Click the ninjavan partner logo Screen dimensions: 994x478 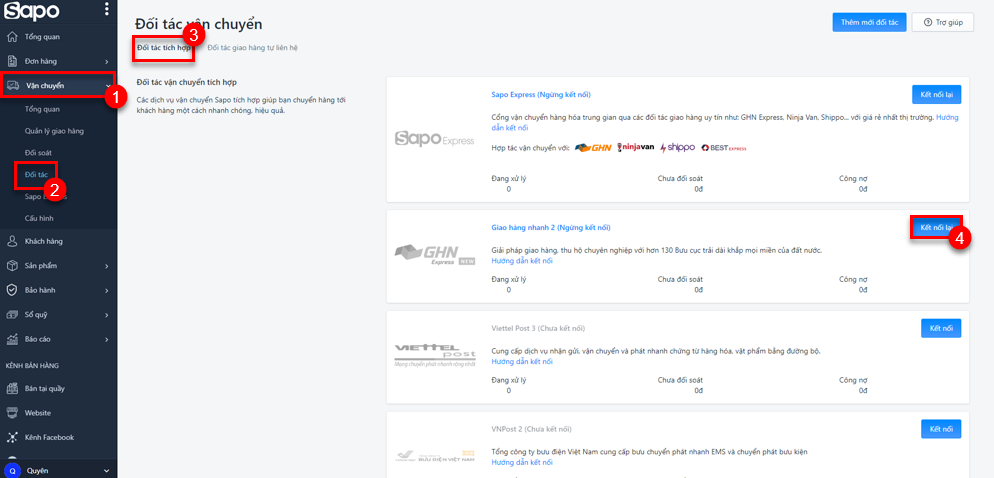(635, 148)
